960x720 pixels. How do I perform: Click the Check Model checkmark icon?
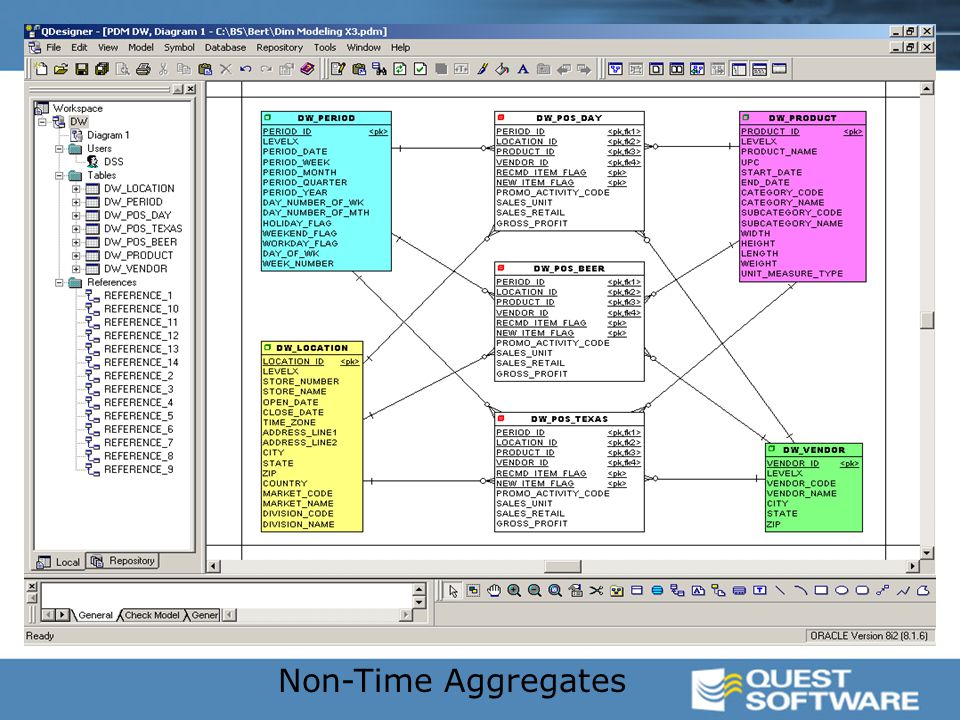pos(421,69)
